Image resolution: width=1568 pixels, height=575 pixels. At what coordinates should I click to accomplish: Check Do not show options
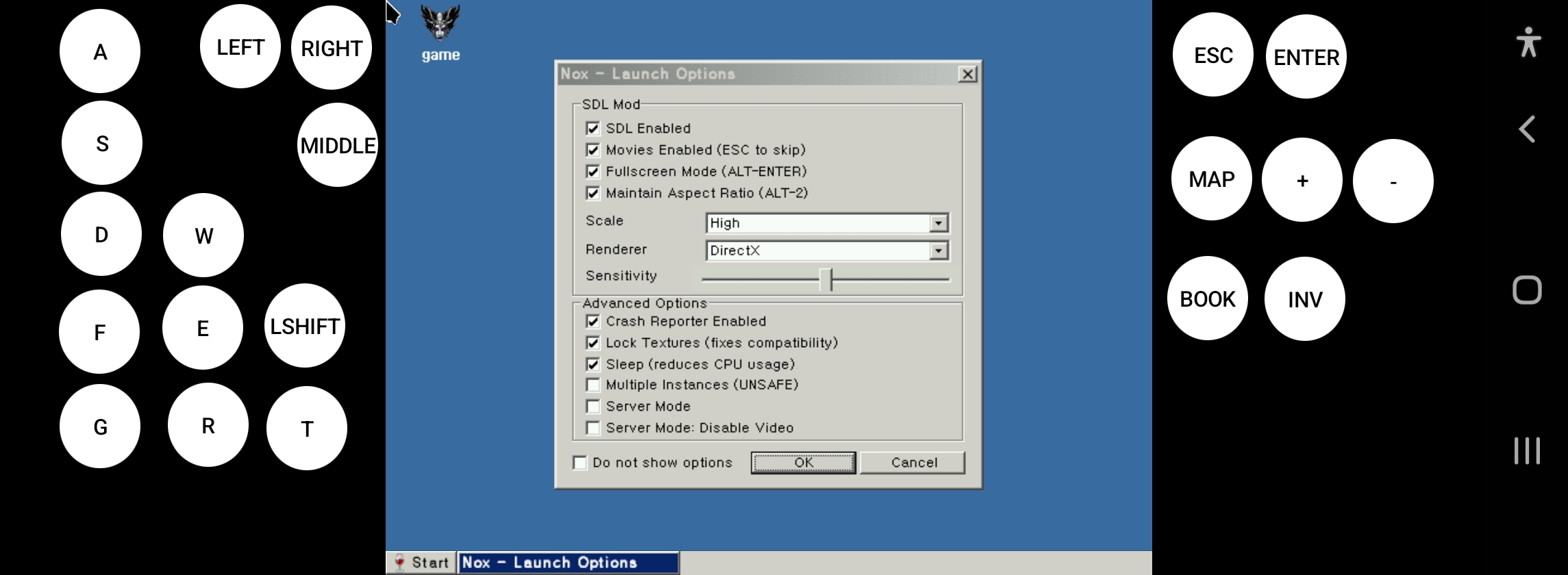tap(580, 463)
